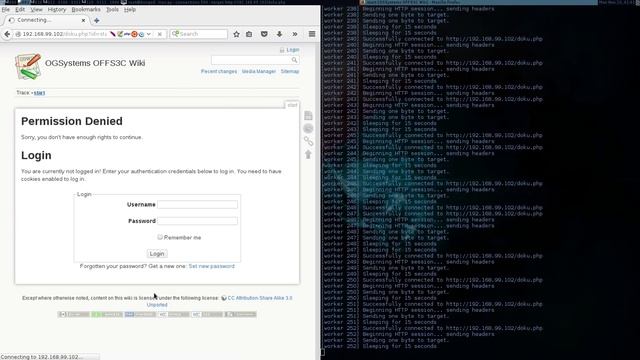Image resolution: width=640 pixels, height=360 pixels.
Task: Click the DokuWiki logo image
Action: click(28, 66)
